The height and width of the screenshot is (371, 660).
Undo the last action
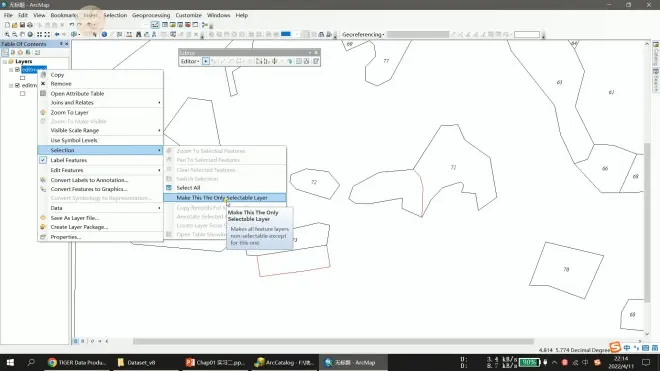pos(72,25)
